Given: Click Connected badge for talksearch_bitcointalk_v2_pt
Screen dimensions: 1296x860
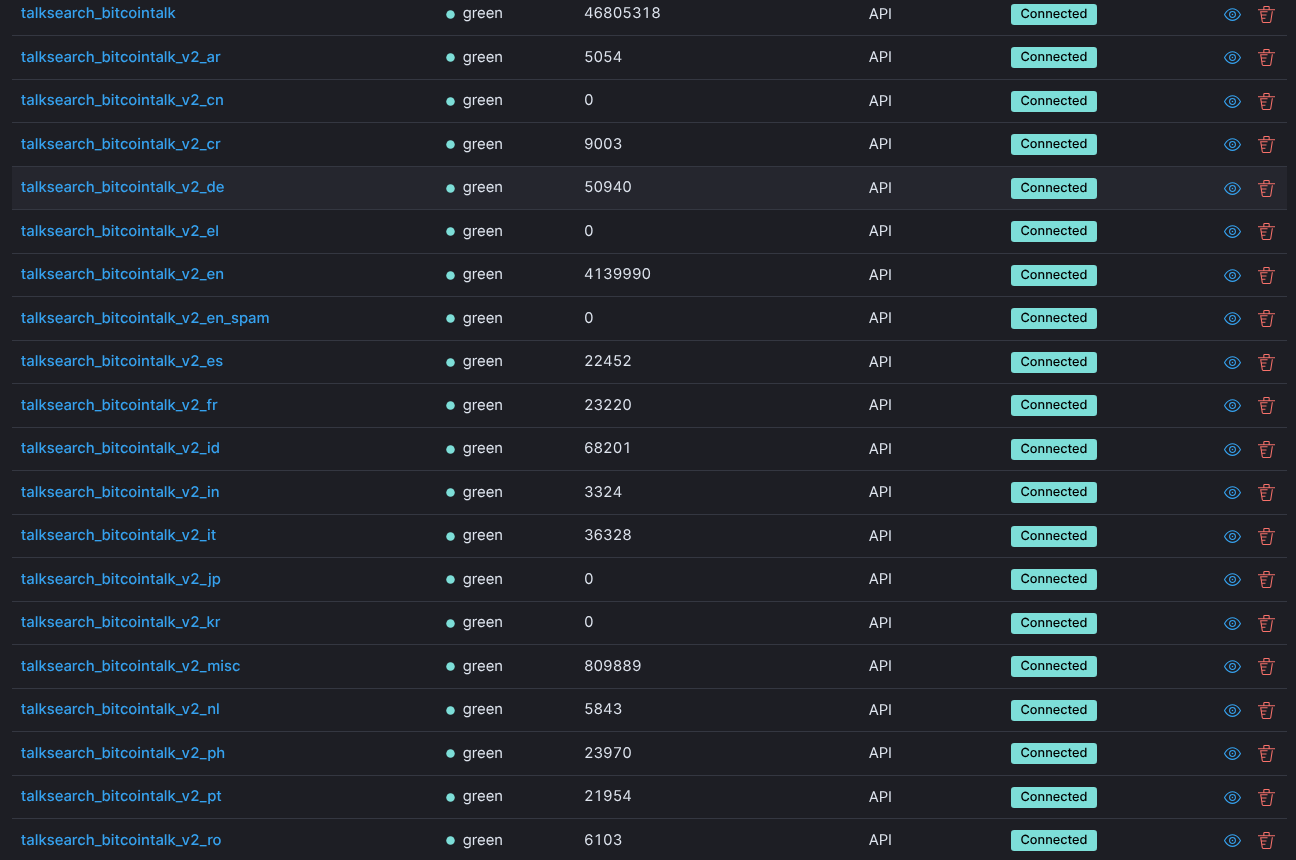Looking at the screenshot, I should [1054, 797].
